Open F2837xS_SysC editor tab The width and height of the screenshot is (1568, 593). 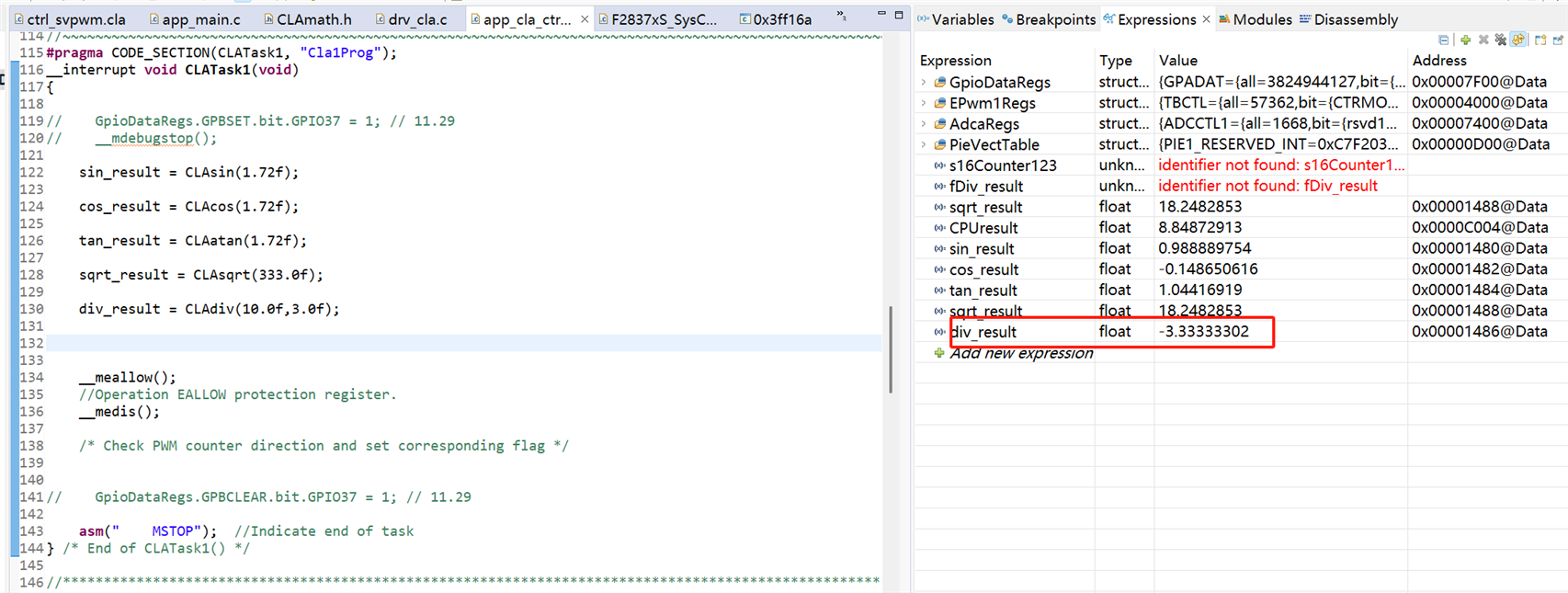pos(657,19)
